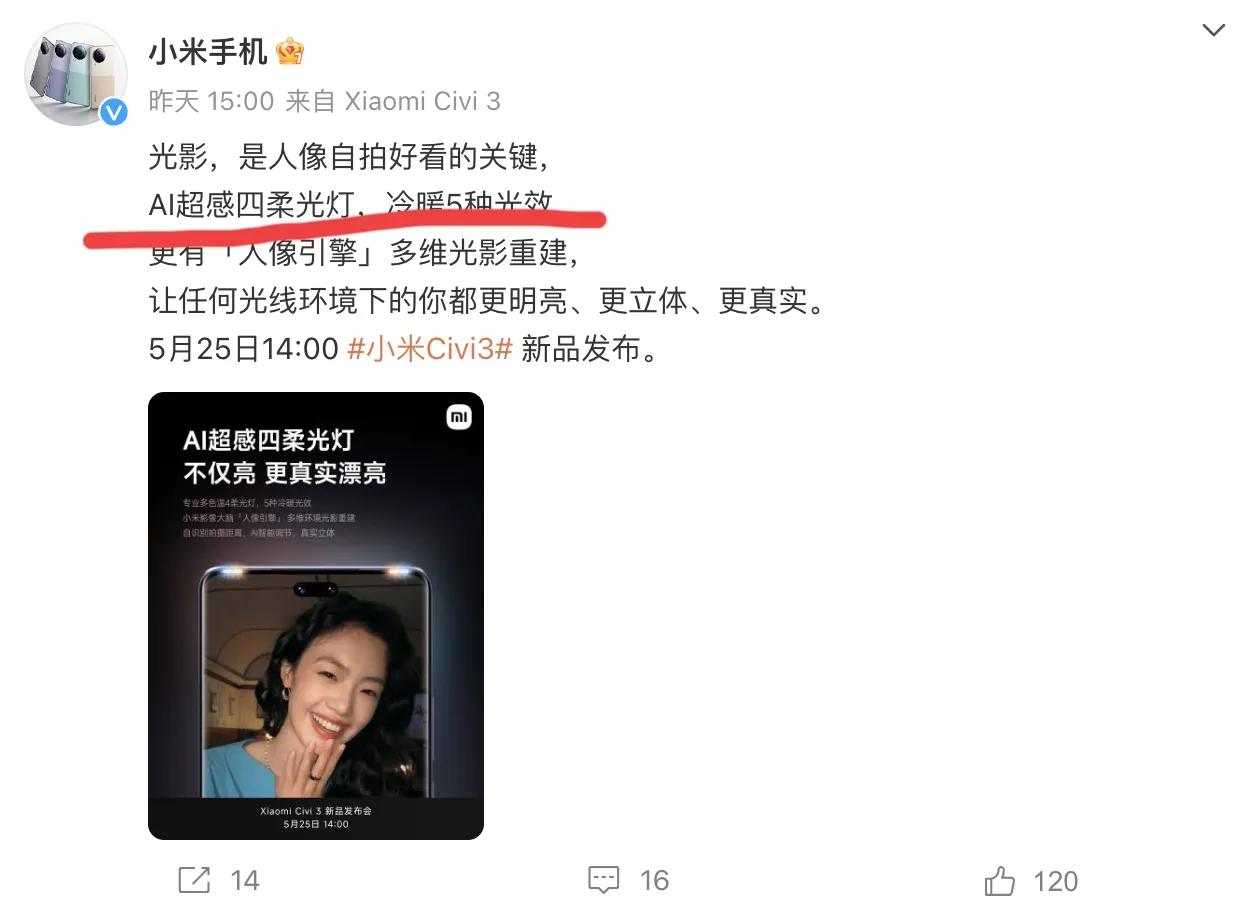Open the Xiaomi Civi 3 source link

click(x=422, y=101)
